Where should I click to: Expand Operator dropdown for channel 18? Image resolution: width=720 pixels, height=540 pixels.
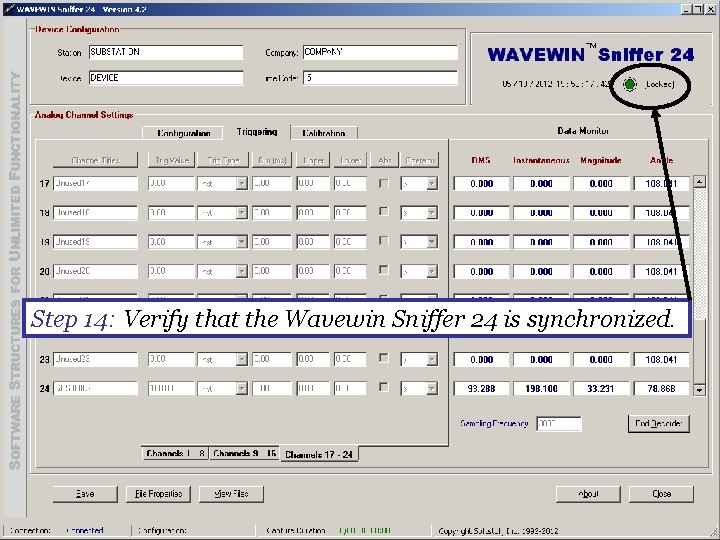tap(432, 213)
